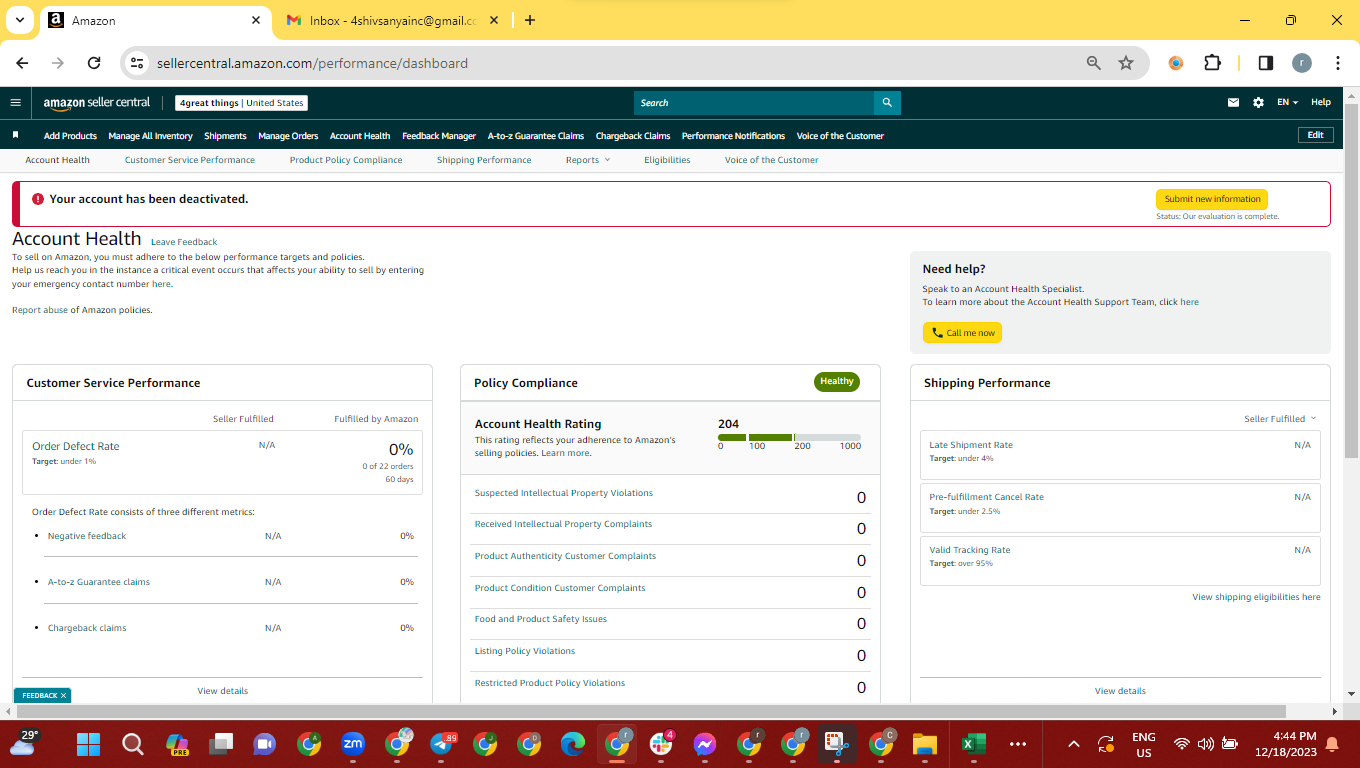Open the Negative feedback metric link

(x=87, y=536)
